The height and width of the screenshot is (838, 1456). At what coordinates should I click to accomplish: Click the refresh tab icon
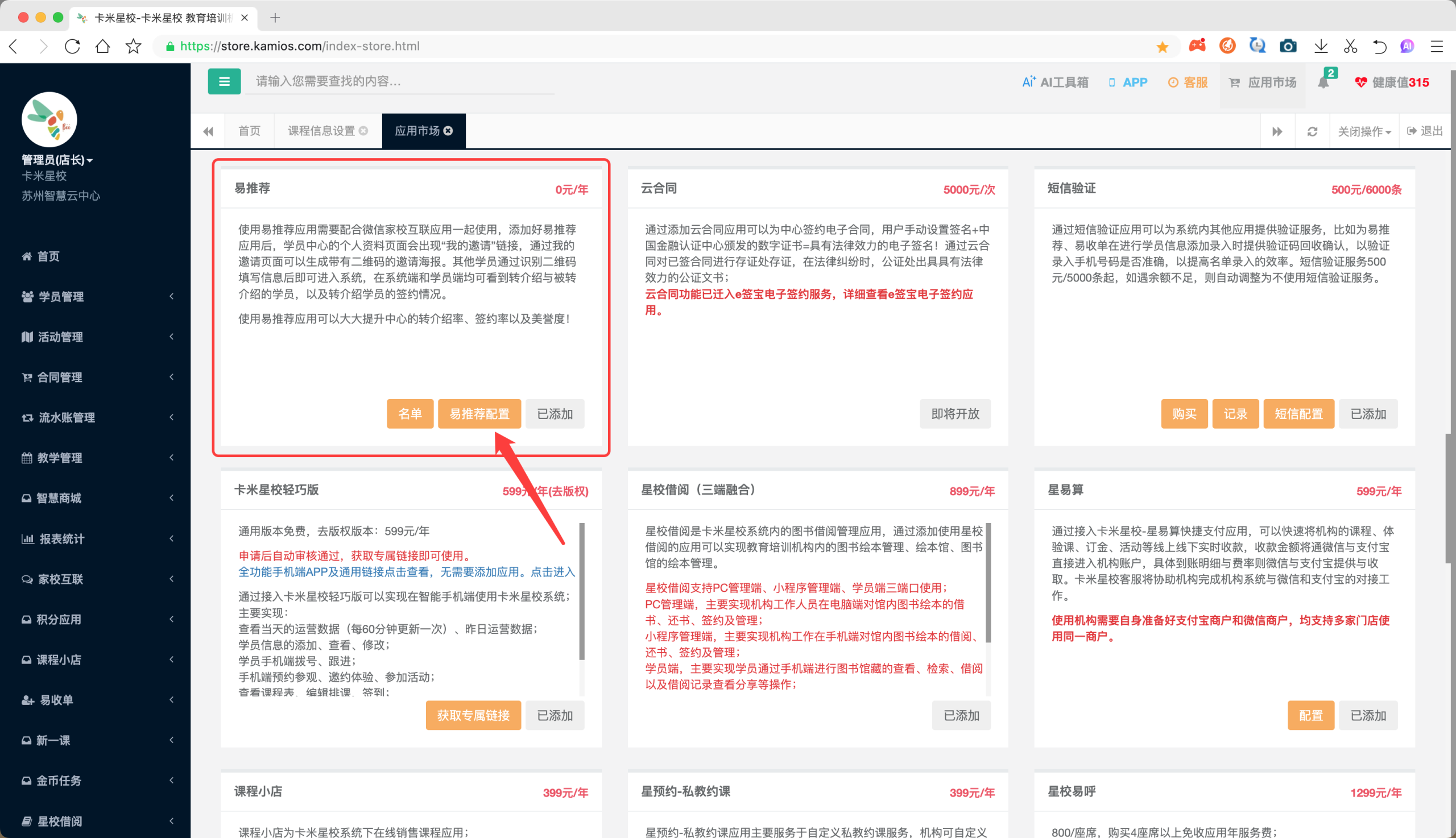[1312, 131]
